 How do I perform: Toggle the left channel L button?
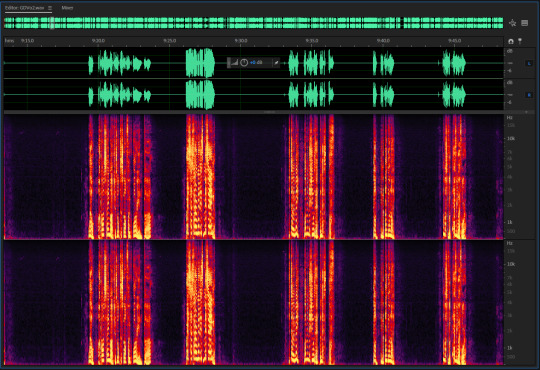[529, 63]
